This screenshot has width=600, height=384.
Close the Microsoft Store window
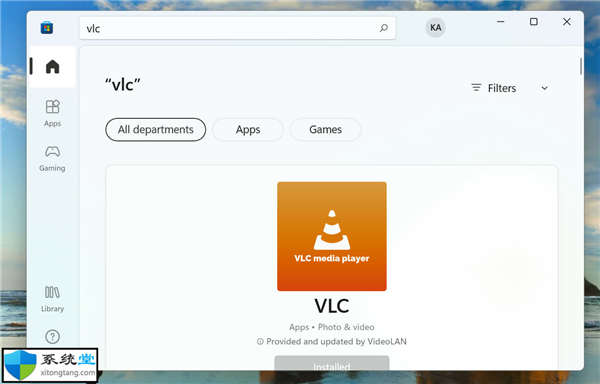click(x=567, y=22)
